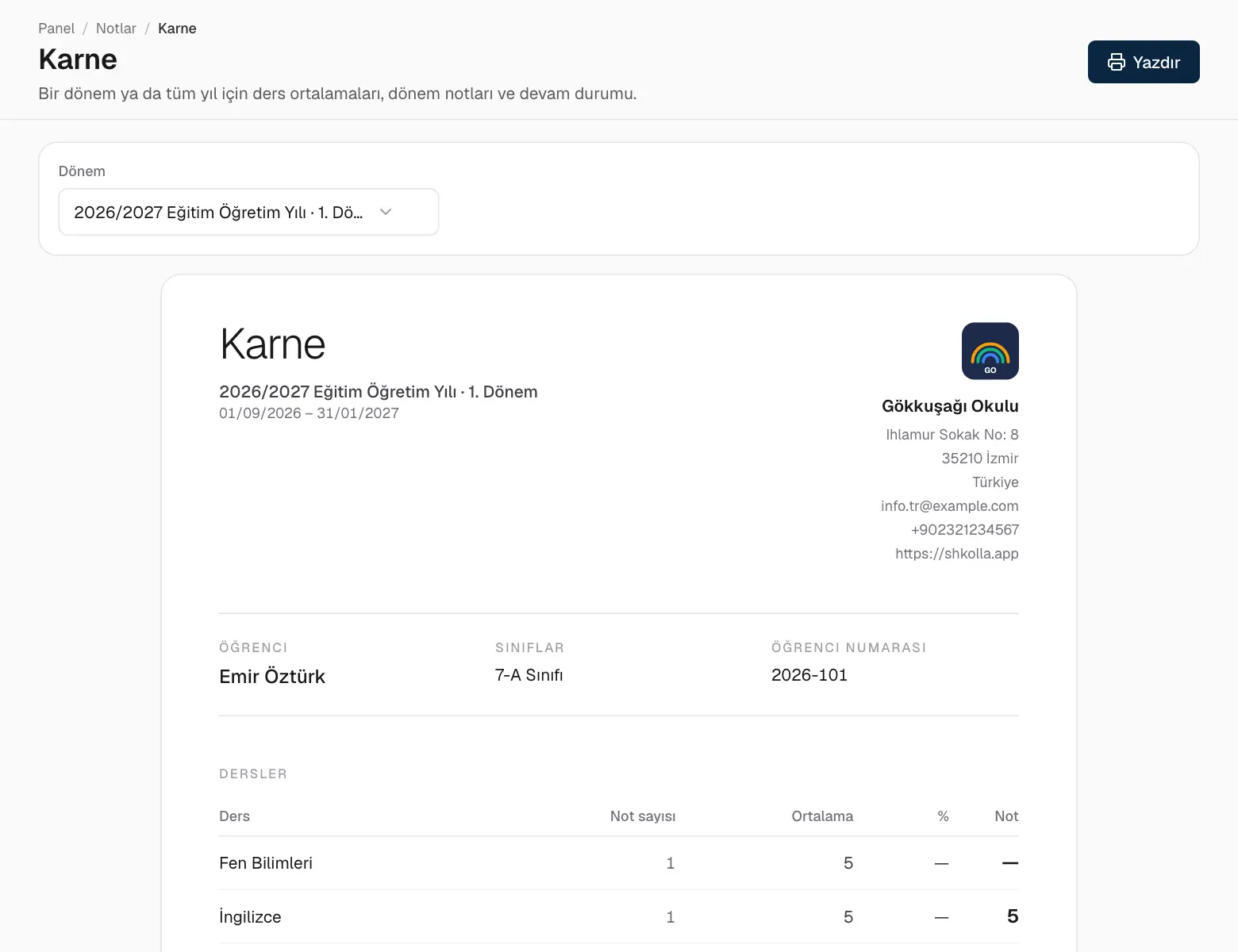Click the Not sayısı column header

coord(642,816)
